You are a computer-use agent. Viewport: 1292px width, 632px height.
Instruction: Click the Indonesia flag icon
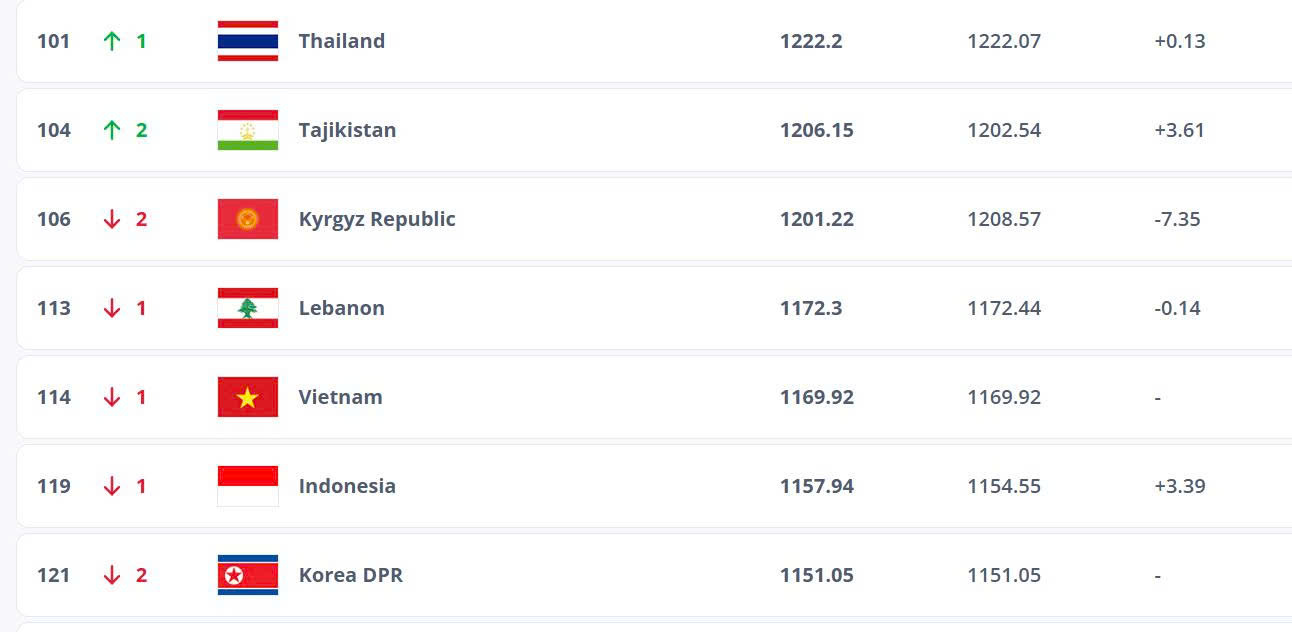pos(248,486)
